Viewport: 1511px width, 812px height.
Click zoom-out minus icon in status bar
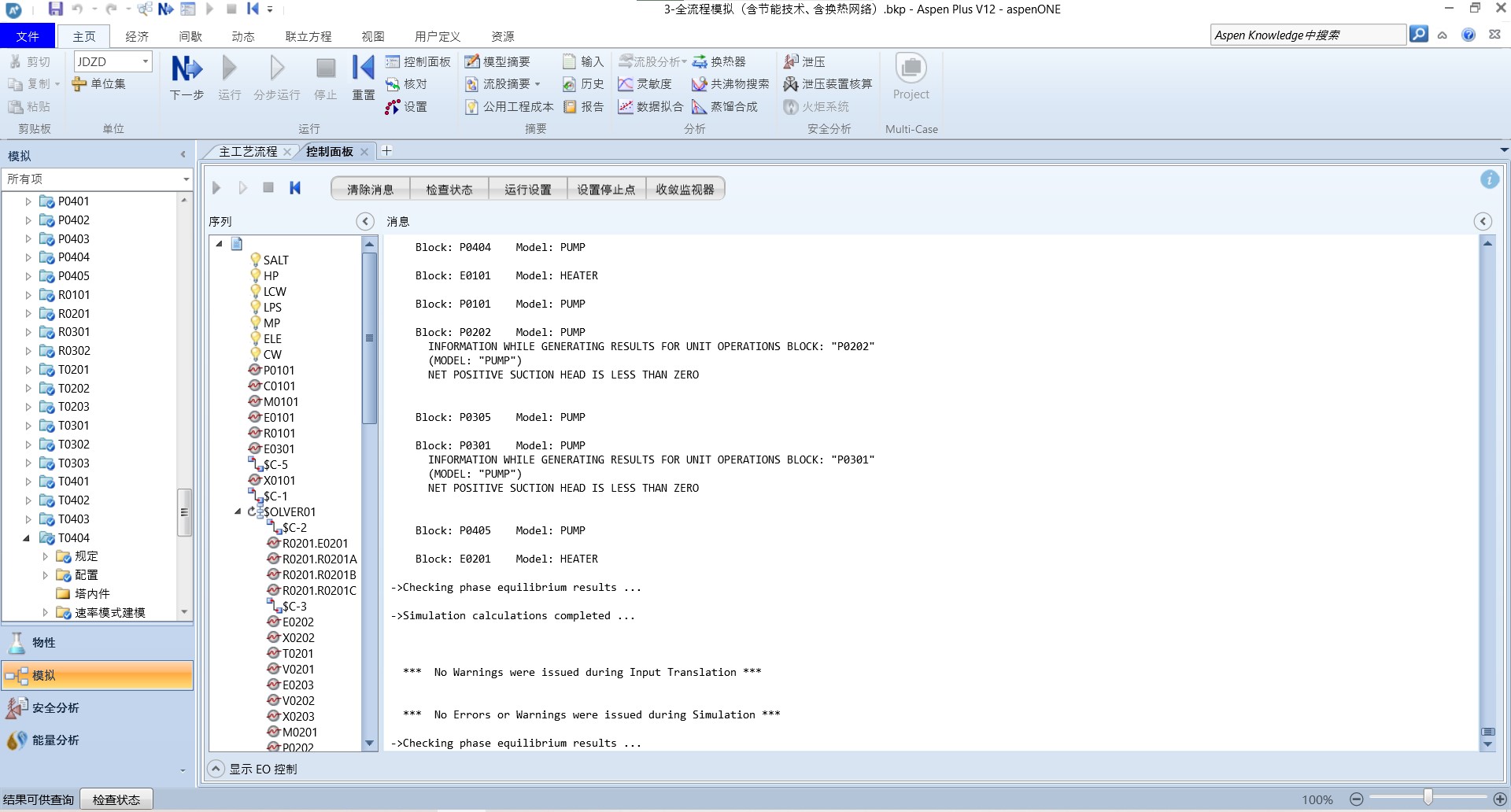coord(1356,799)
